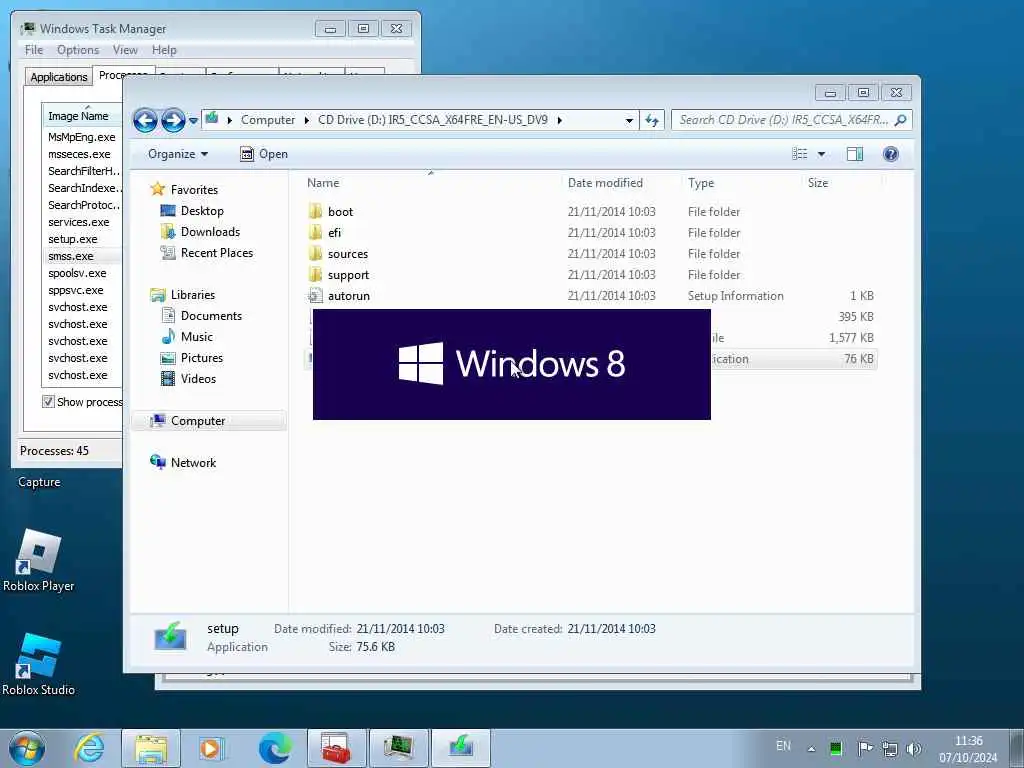
Task: Open Task Manager Help menu
Action: click(x=164, y=50)
